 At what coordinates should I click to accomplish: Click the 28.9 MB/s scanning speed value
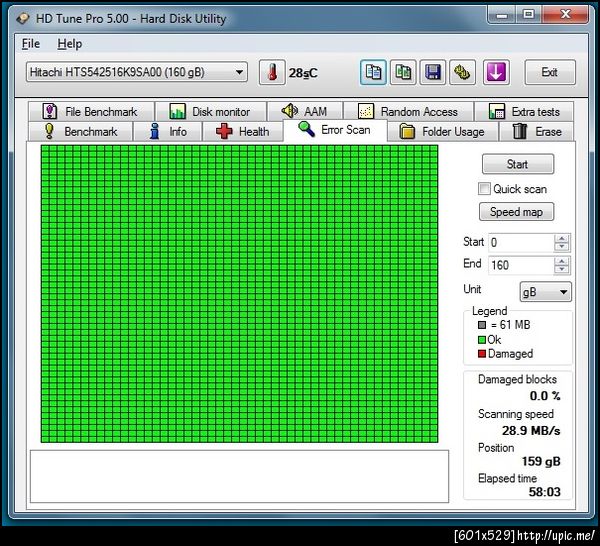[x=531, y=431]
